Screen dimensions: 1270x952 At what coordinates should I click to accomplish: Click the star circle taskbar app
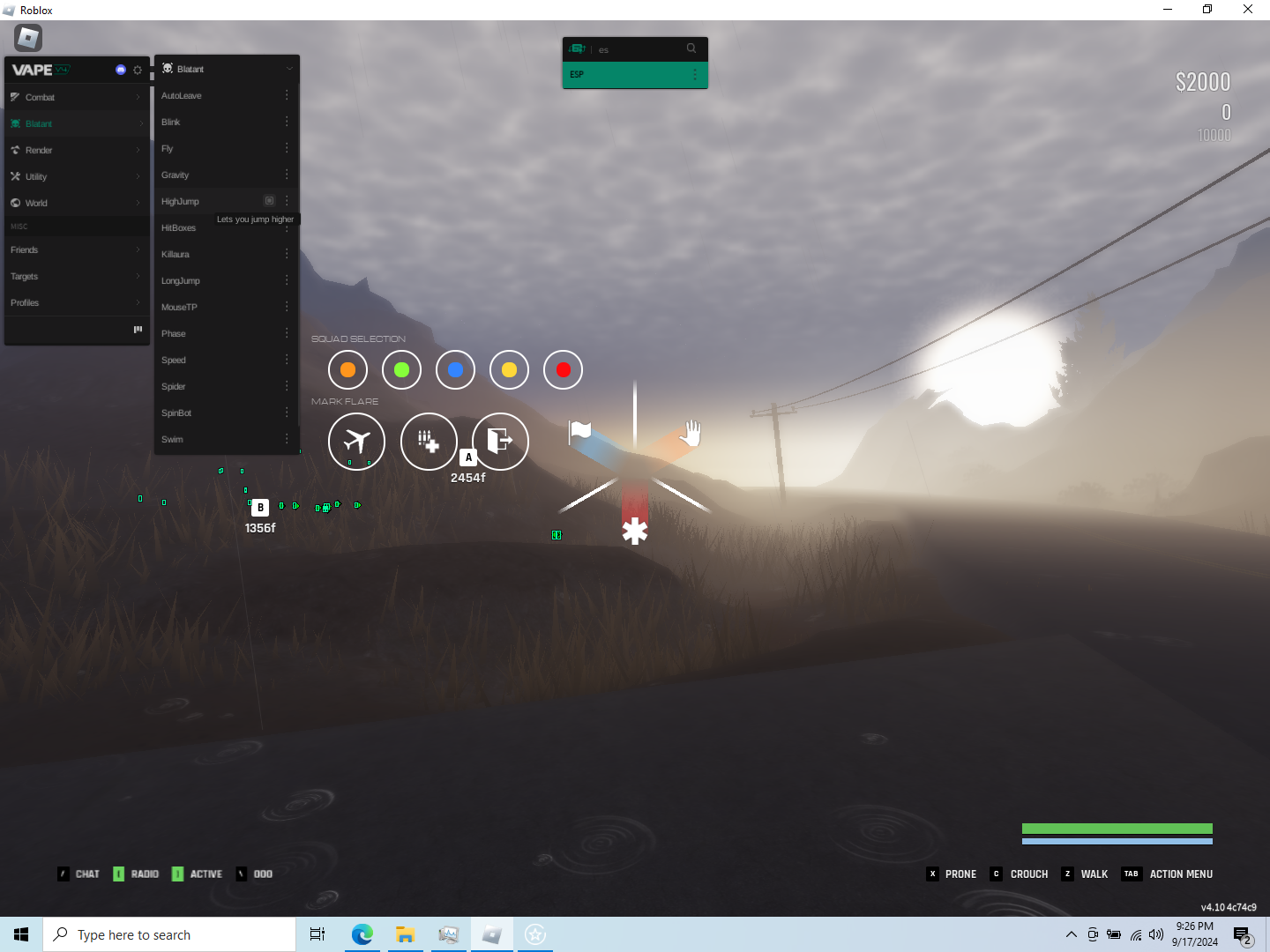coord(535,934)
